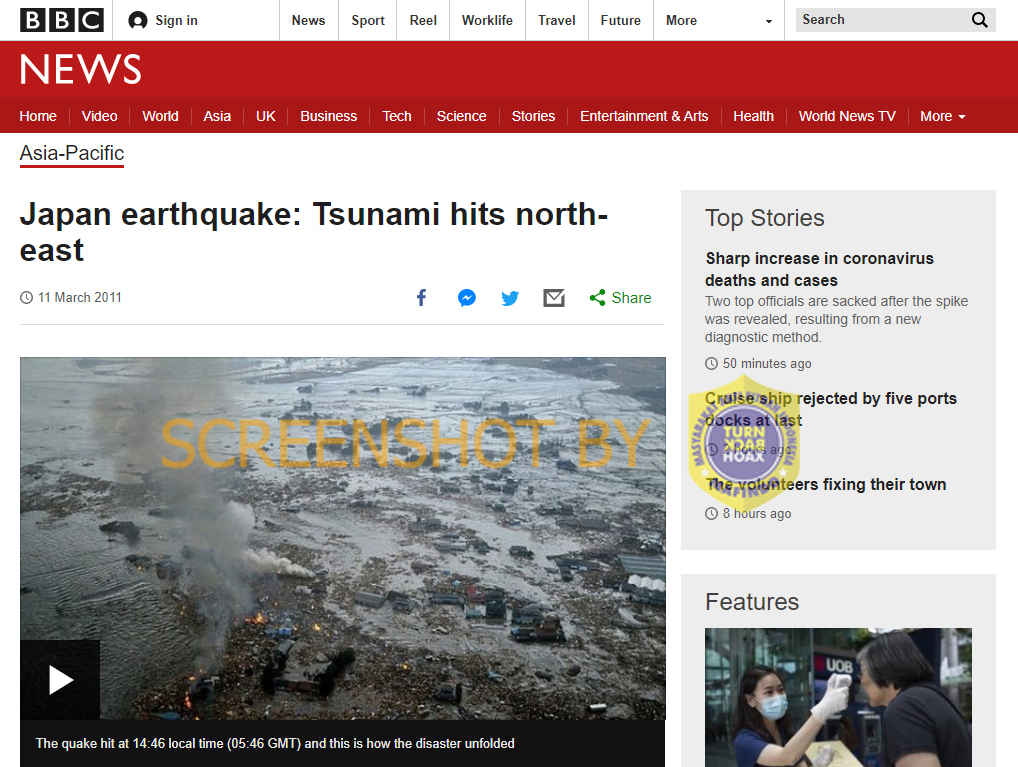Go to UK section
Viewport: 1018px width, 767px height.
(266, 116)
